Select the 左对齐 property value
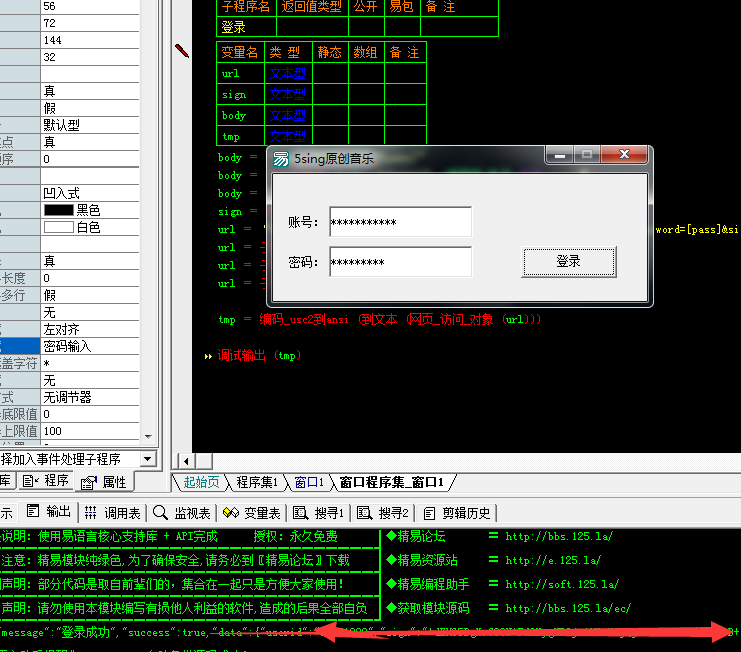The width and height of the screenshot is (741, 652). [x=90, y=329]
